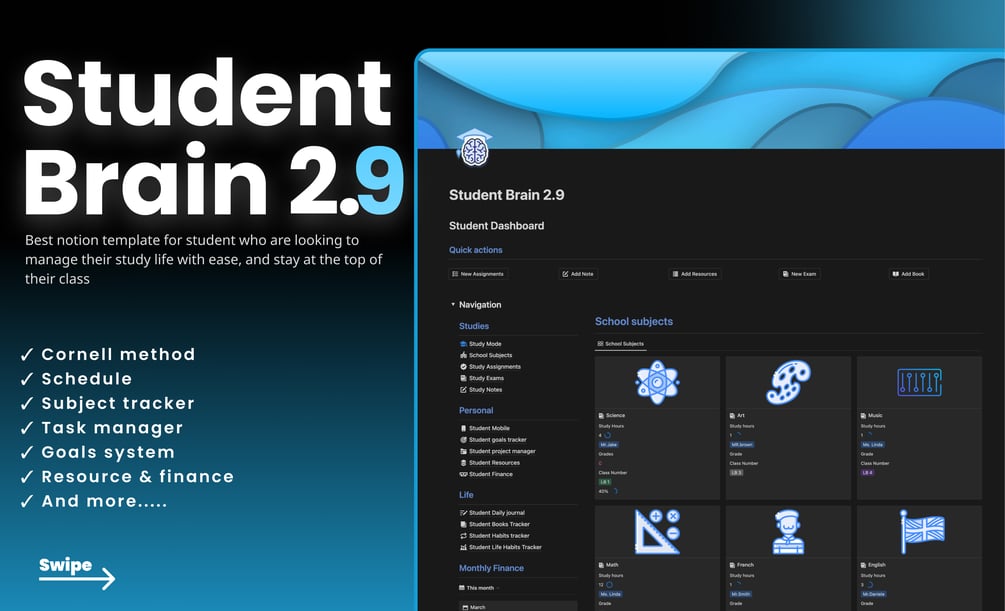Open the Student Resources page
Viewport: 1005px width, 611px height.
pos(494,463)
